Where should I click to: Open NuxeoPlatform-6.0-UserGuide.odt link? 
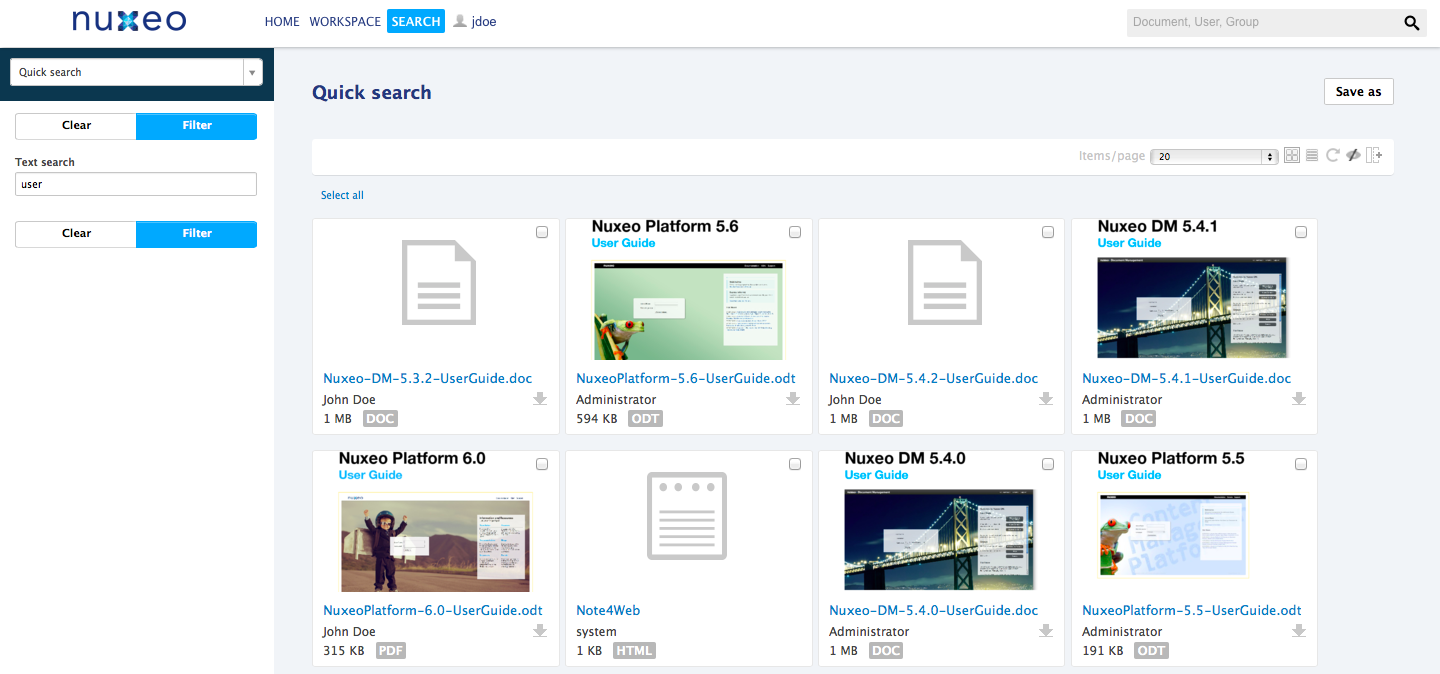433,610
